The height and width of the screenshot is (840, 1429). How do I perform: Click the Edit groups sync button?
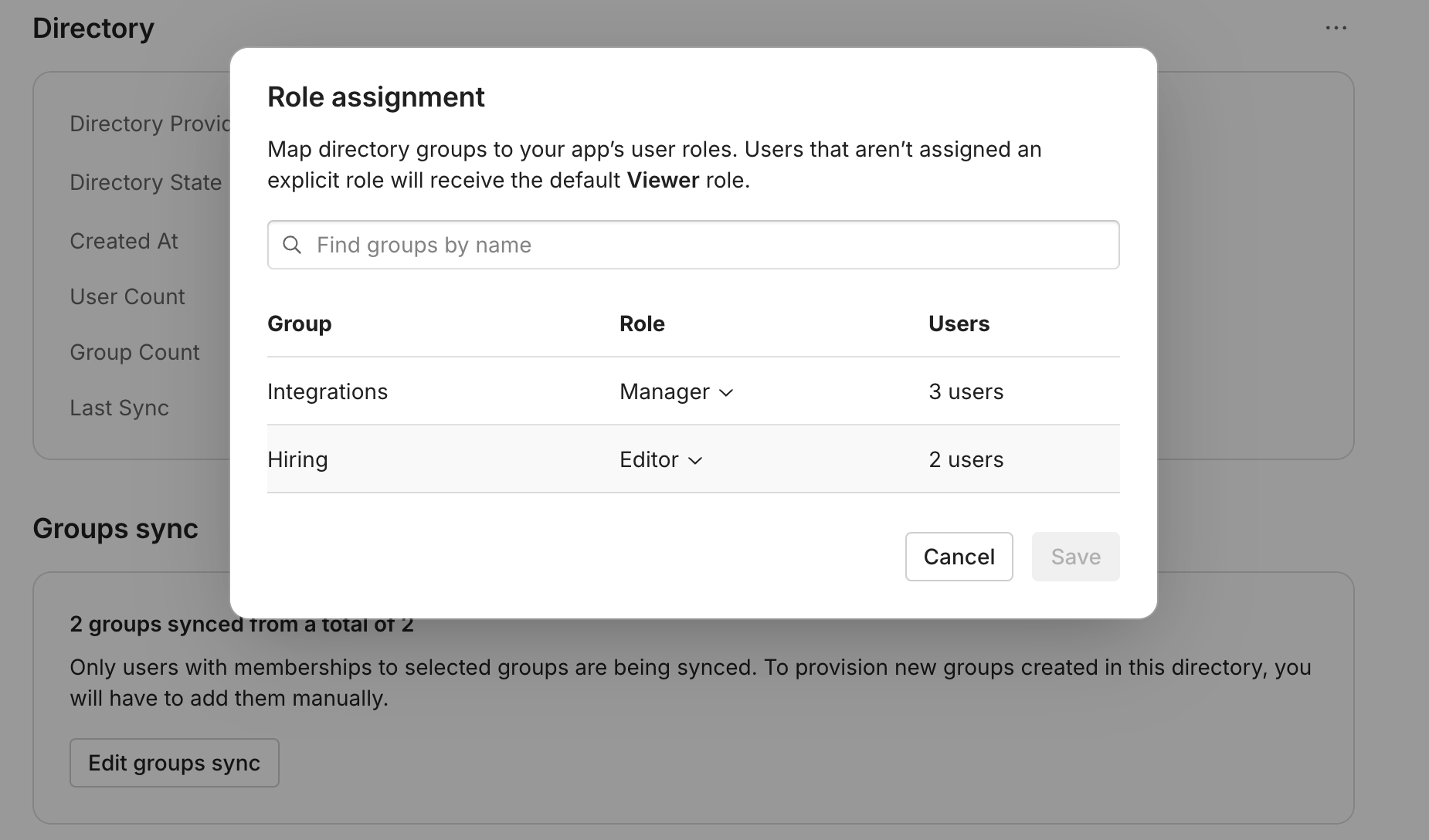[174, 763]
